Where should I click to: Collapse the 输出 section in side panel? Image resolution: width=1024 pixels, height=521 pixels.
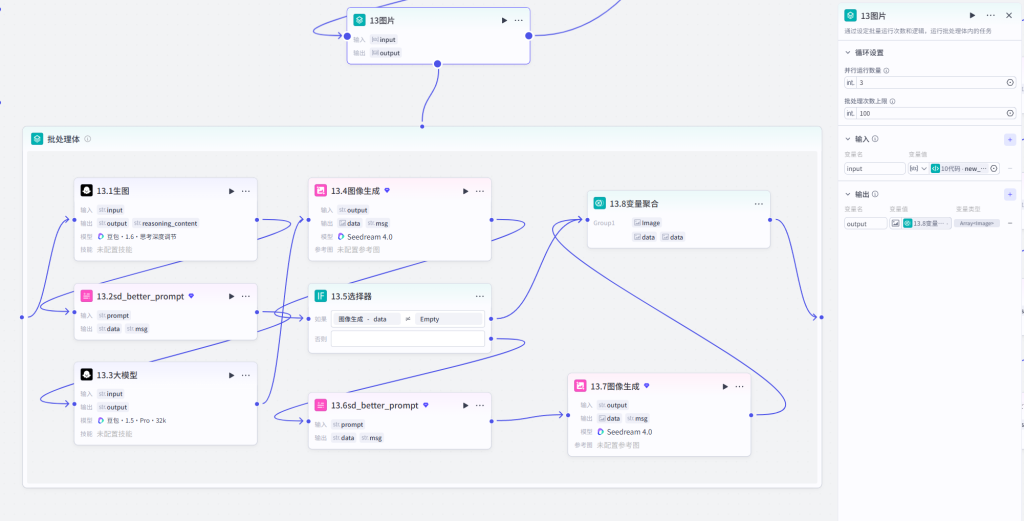pyautogui.click(x=848, y=195)
